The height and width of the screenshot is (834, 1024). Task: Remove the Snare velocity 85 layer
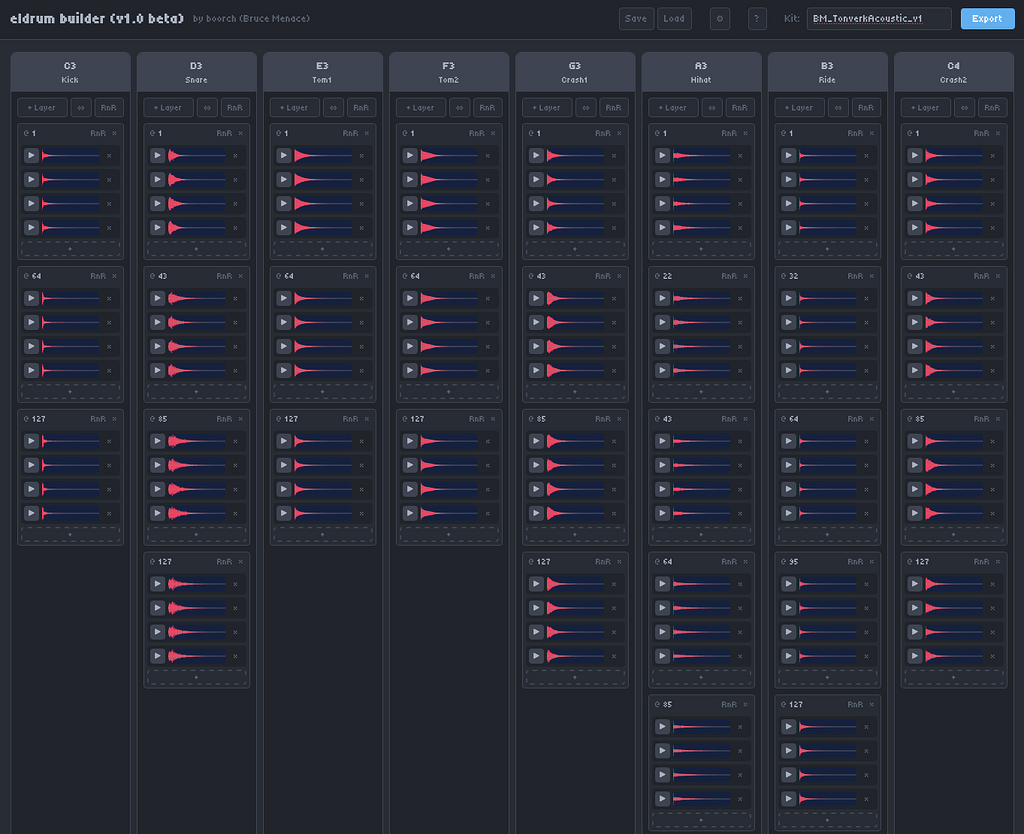(240, 419)
